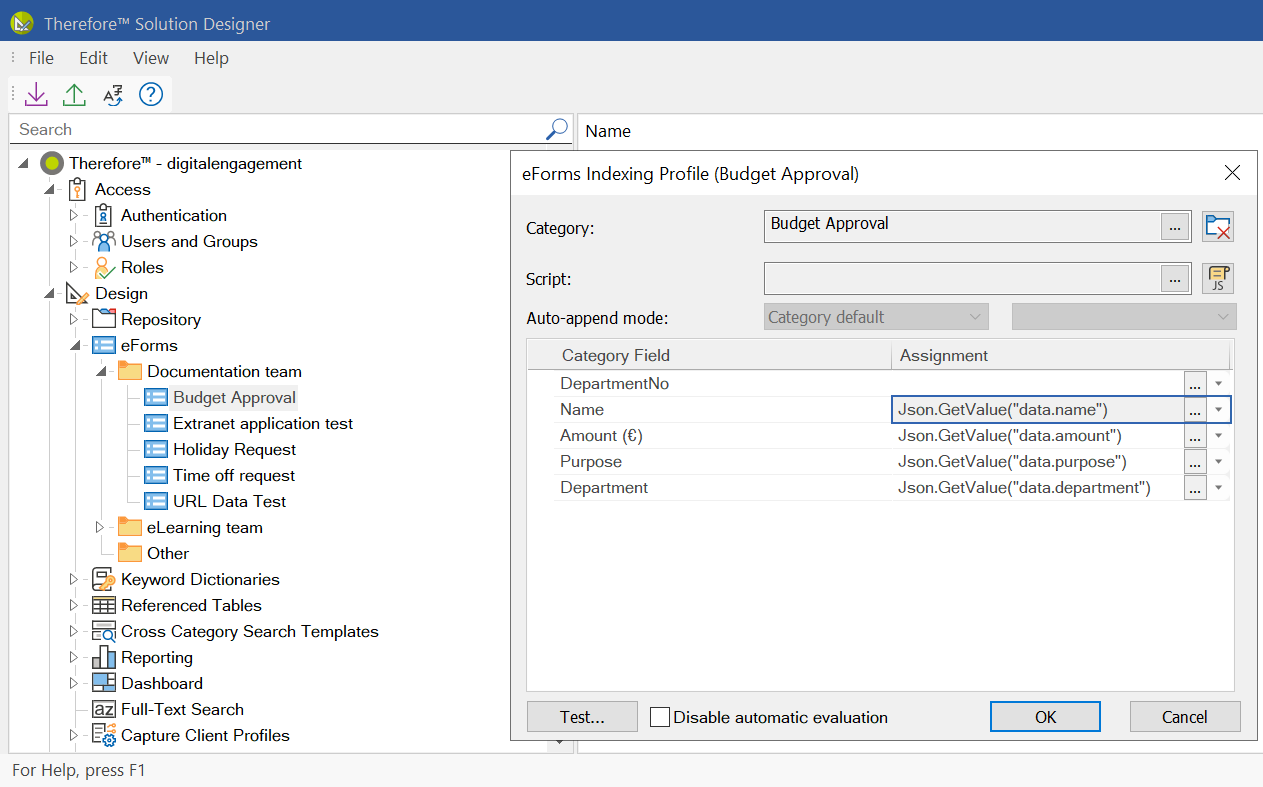Open the View menu

click(151, 58)
